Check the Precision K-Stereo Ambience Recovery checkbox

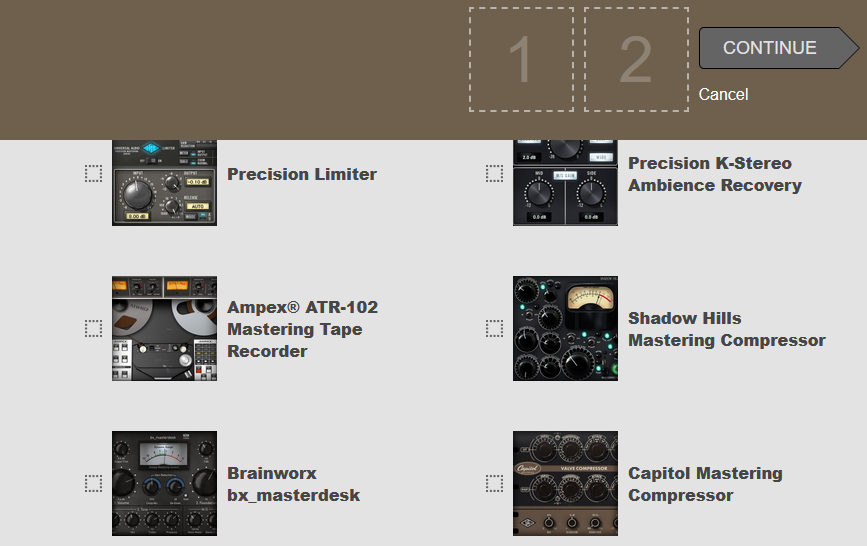click(494, 174)
